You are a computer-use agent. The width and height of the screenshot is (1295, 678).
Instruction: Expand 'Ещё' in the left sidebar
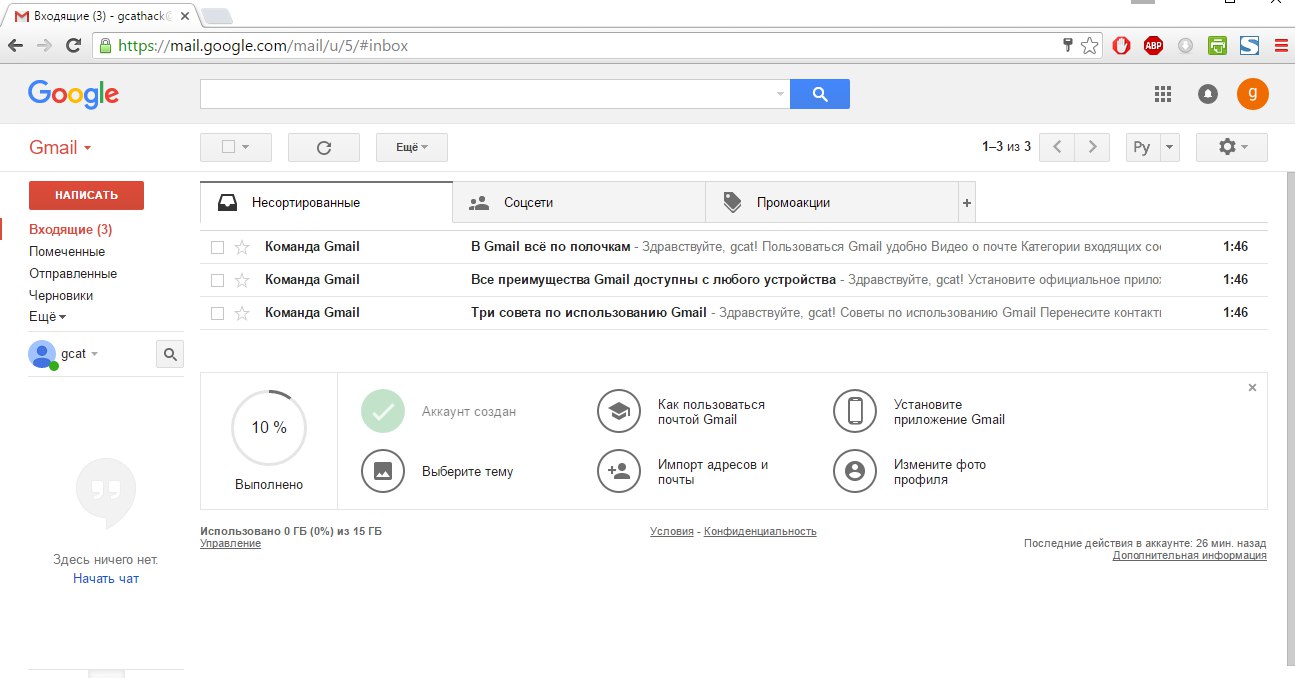pos(47,317)
